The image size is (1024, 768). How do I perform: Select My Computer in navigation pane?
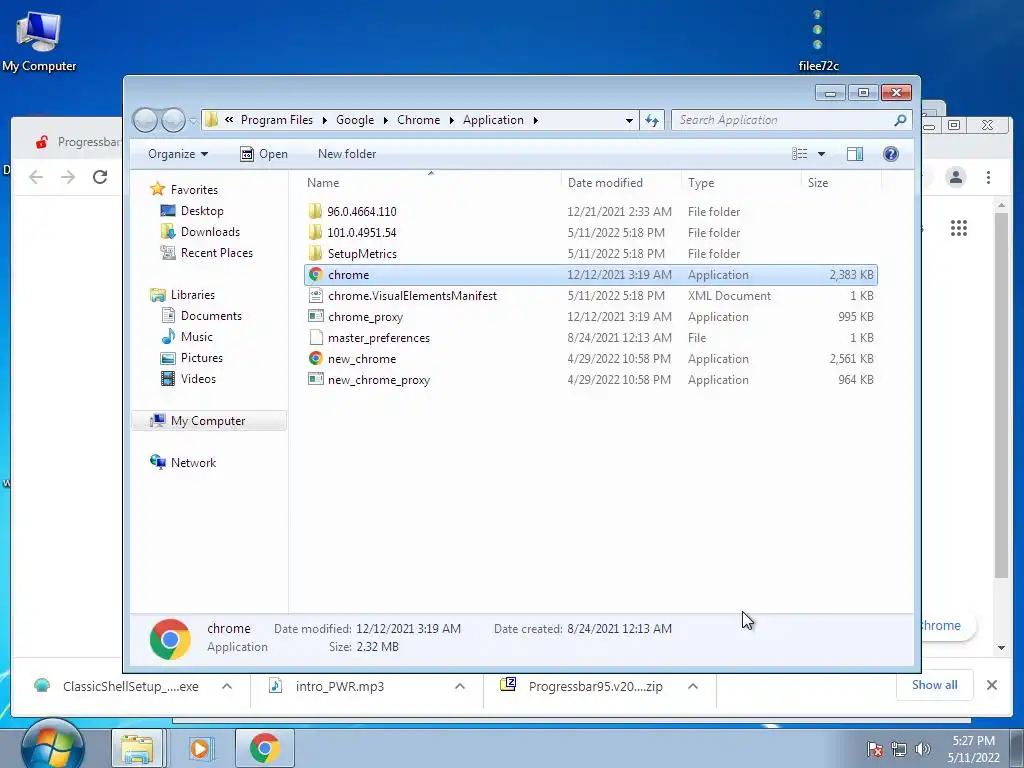(208, 421)
